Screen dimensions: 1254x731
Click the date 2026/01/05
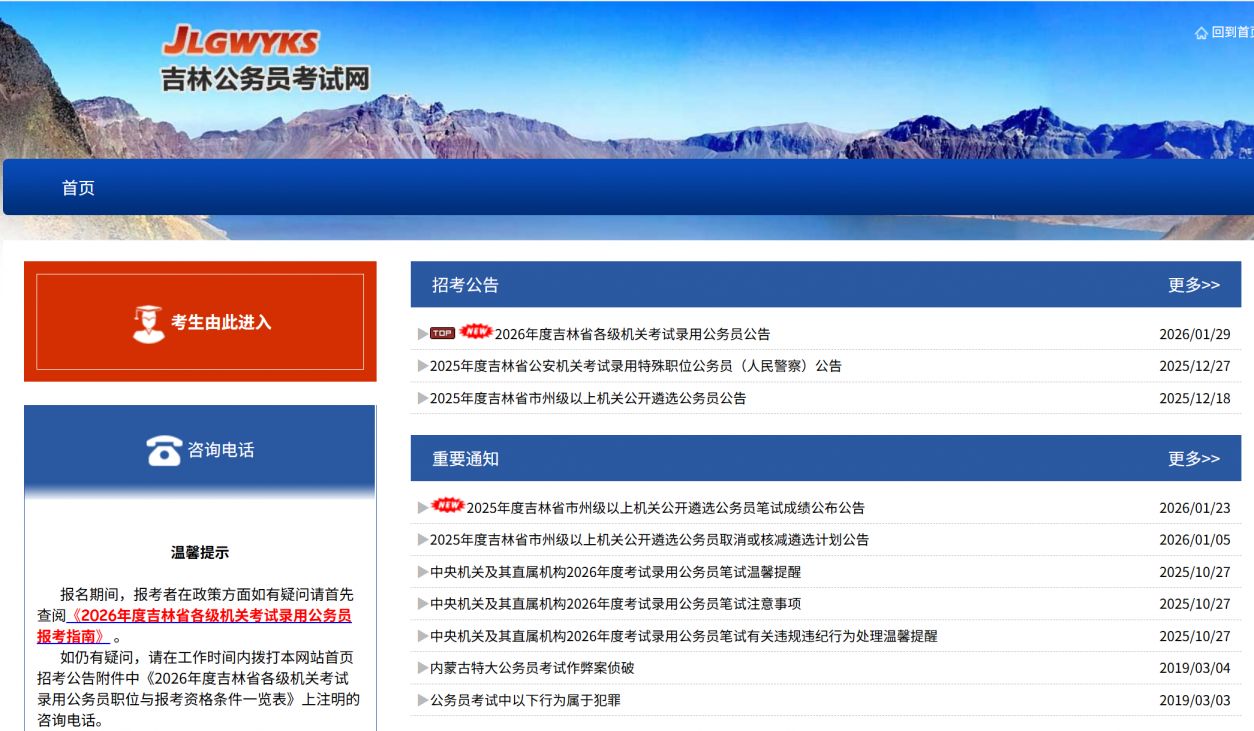pyautogui.click(x=1195, y=540)
